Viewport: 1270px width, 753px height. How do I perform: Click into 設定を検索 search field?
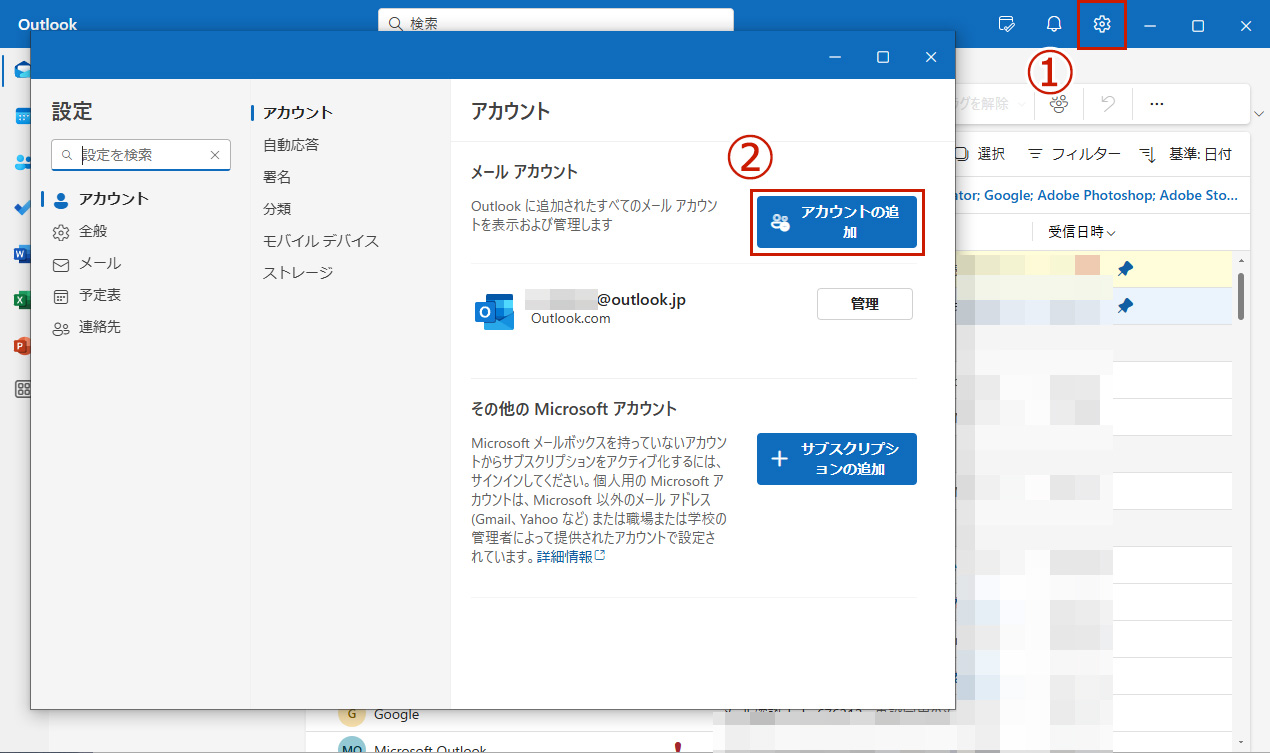(141, 155)
